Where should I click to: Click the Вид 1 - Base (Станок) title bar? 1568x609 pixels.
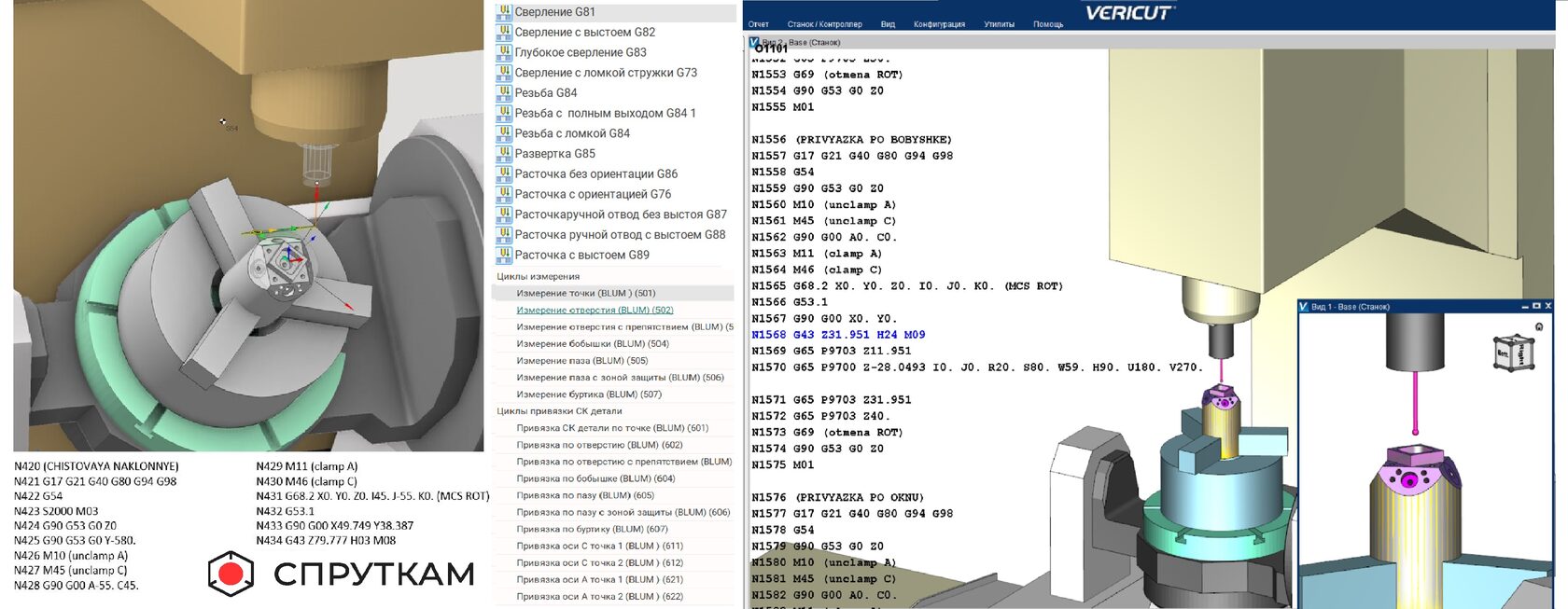point(1426,306)
